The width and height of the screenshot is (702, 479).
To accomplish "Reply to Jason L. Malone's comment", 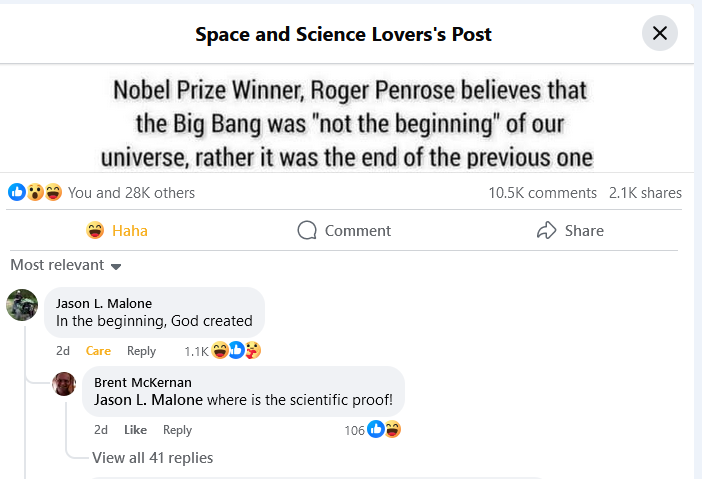I will (x=141, y=351).
